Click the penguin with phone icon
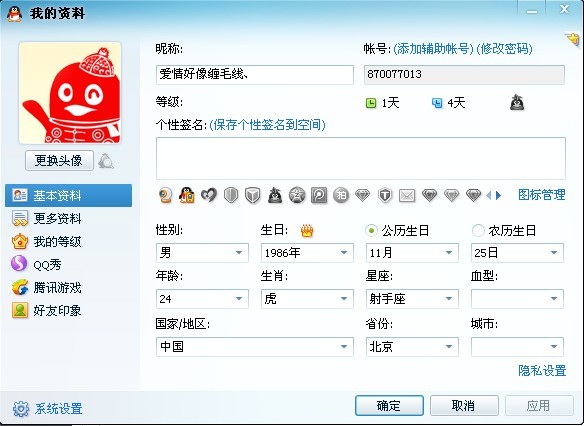Image resolution: width=584 pixels, height=426 pixels. pos(187,195)
